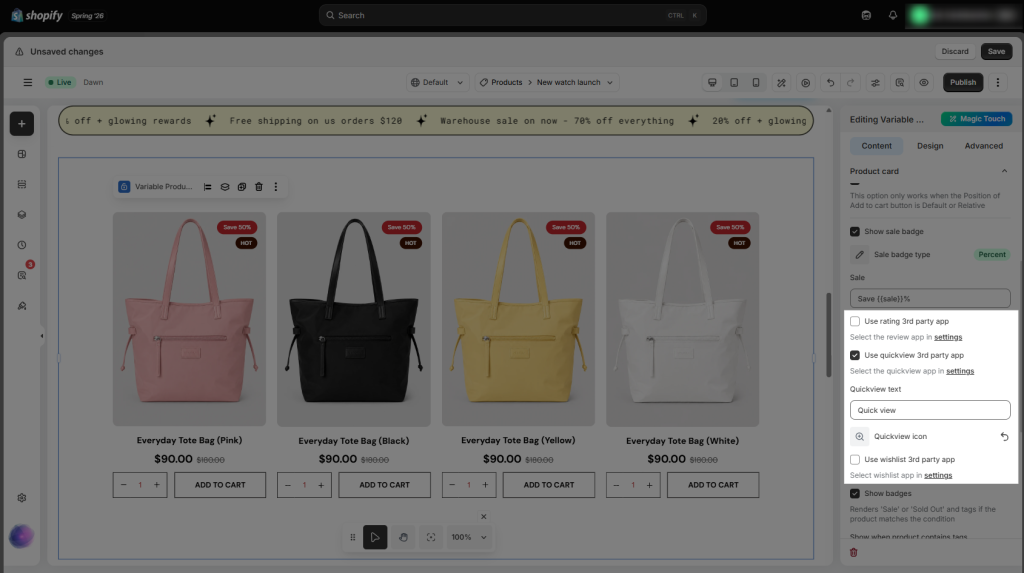The width and height of the screenshot is (1024, 573).
Task: Open the more options menu beside Publish
Action: tap(998, 82)
